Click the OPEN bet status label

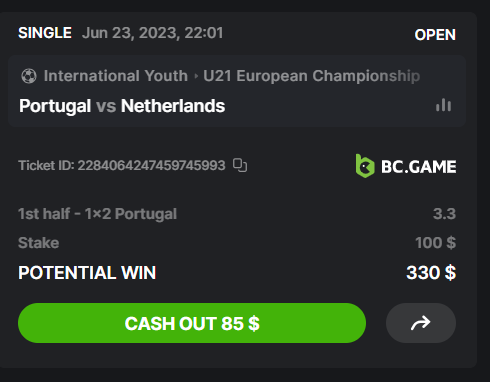pos(435,35)
